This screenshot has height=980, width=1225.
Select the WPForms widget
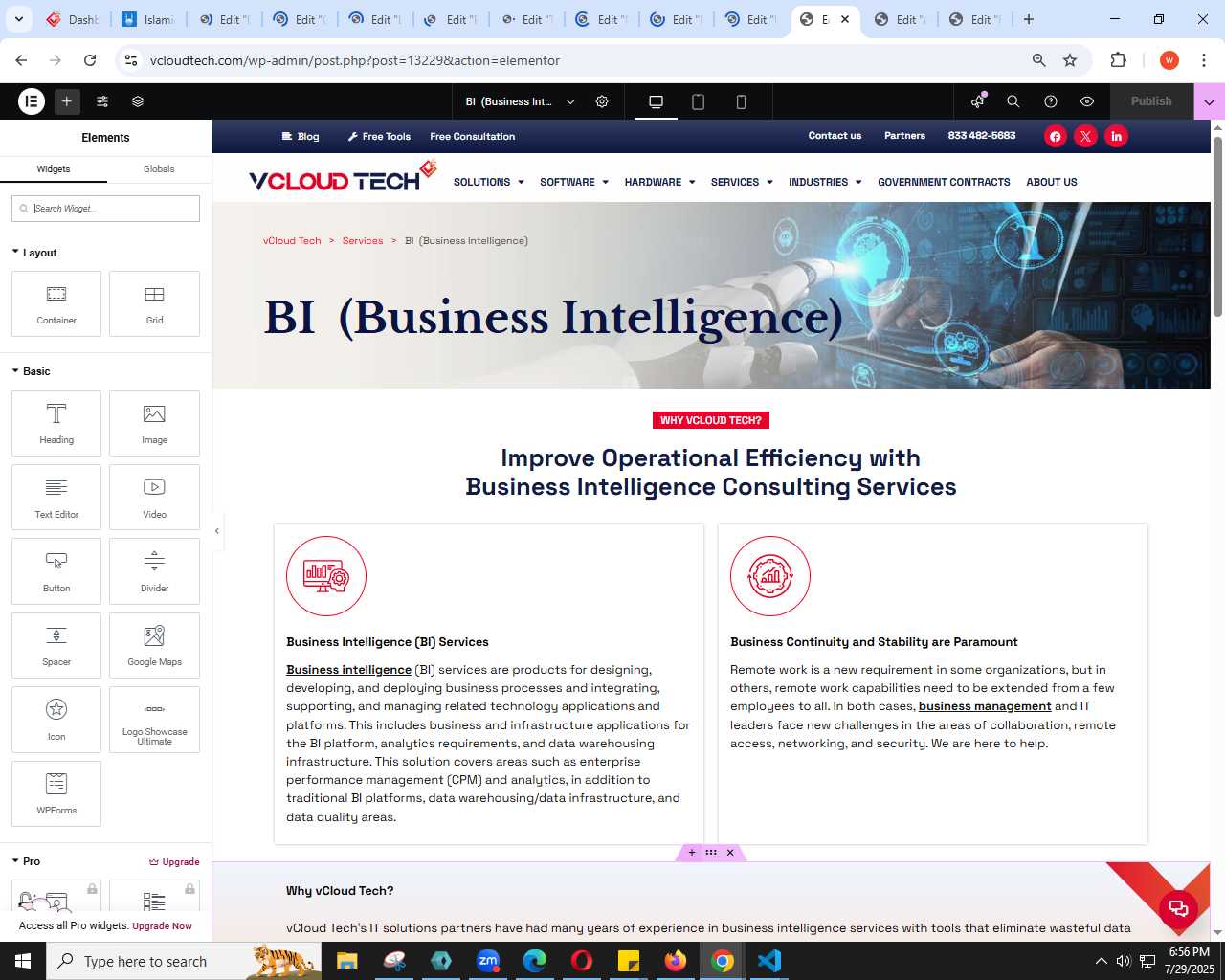point(56,793)
